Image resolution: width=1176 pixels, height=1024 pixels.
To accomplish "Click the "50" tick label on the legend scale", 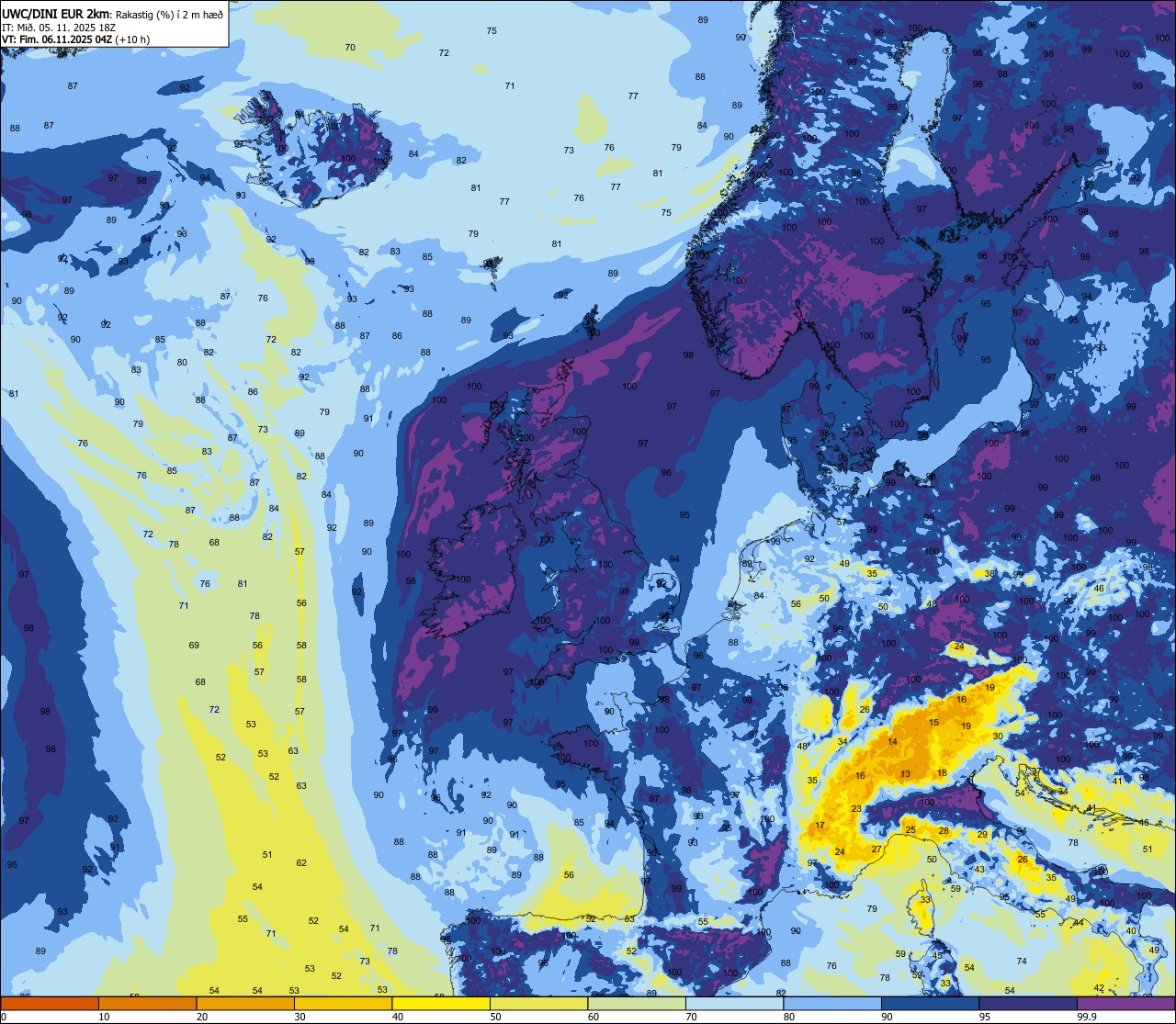I will [x=496, y=1017].
